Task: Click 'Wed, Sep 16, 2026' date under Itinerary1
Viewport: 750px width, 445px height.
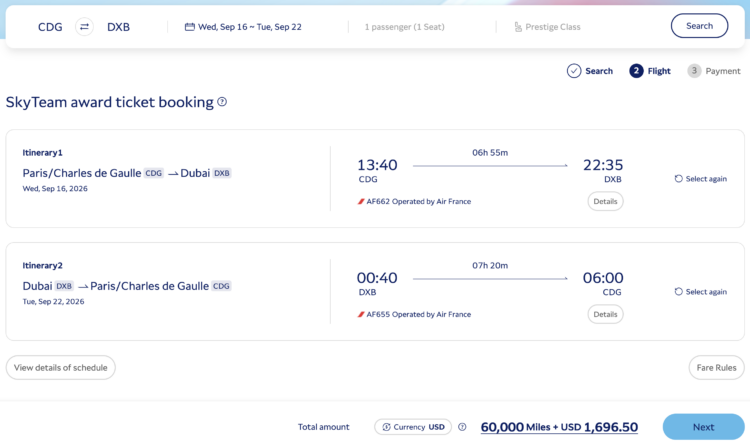Action: [x=55, y=189]
